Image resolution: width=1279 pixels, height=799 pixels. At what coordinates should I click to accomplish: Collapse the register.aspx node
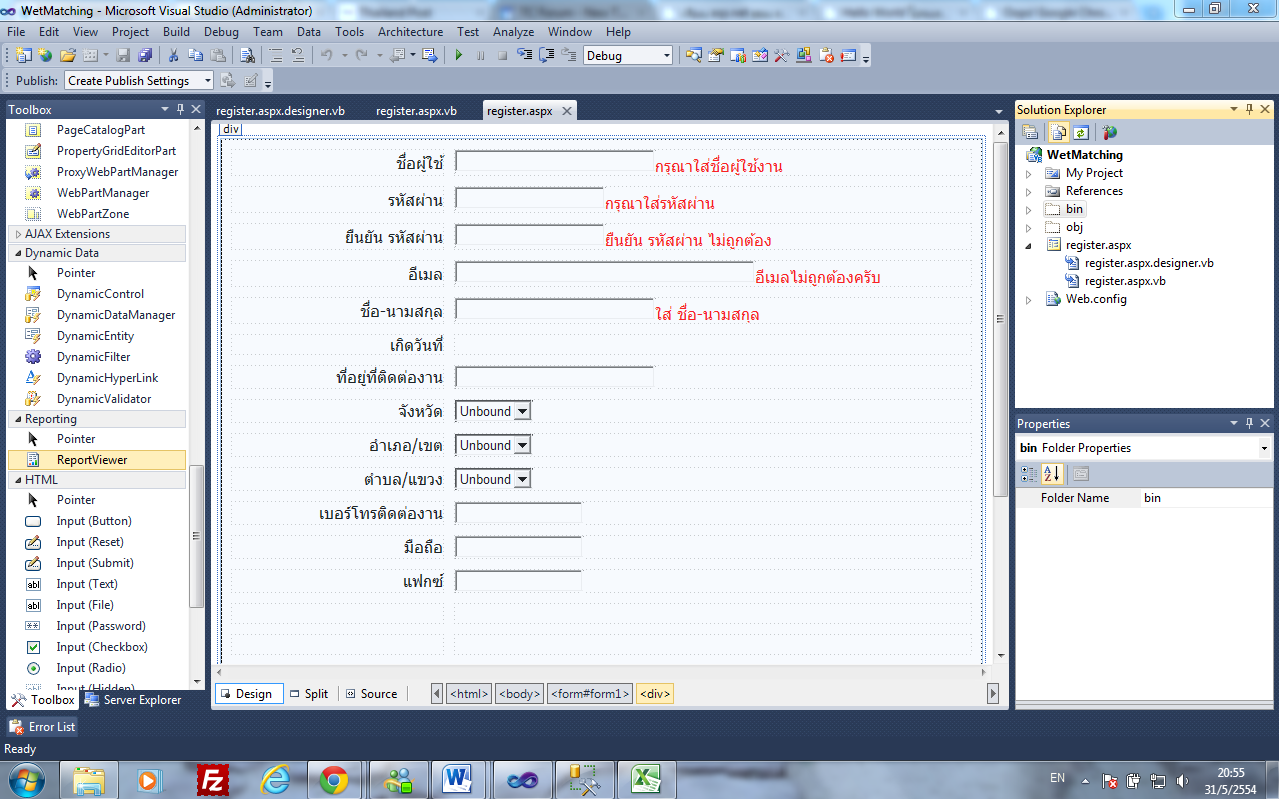1029,245
